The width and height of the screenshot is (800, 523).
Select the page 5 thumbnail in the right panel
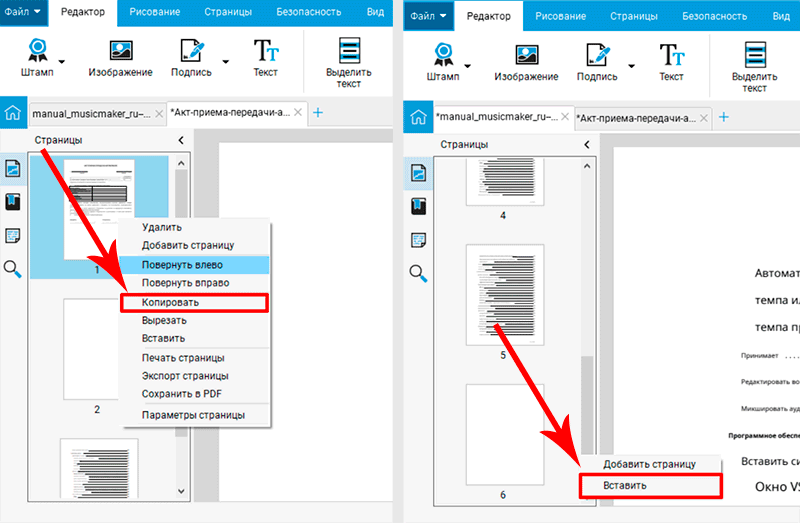(x=505, y=294)
